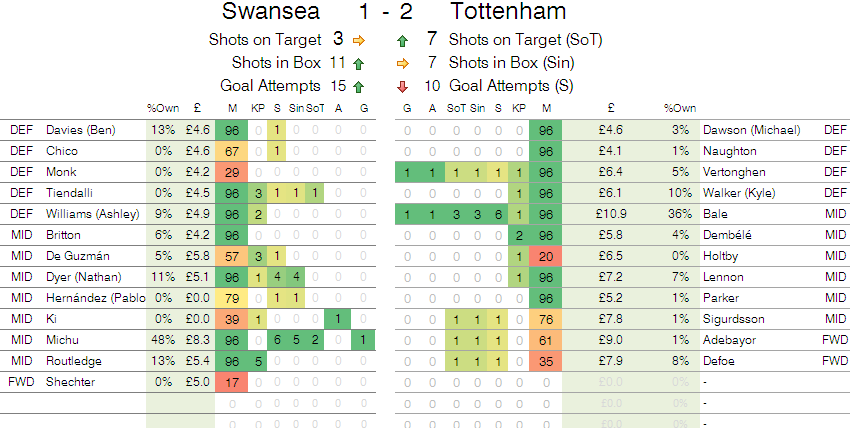Click Shechter's red minutes cell showing 17
Image resolution: width=850 pixels, height=428 pixels.
tap(232, 382)
